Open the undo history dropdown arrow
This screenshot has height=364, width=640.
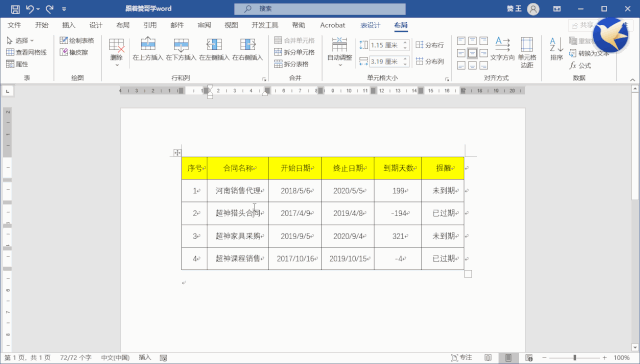[38, 9]
